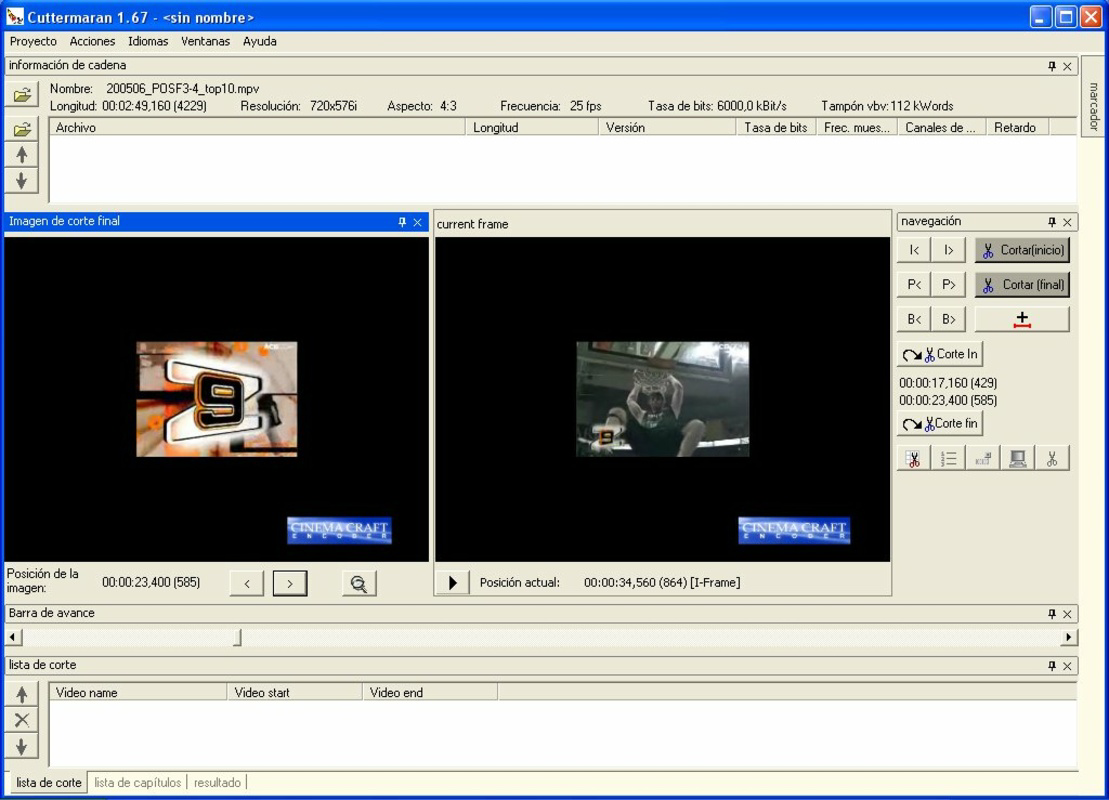Pin the Imagen de corte final panel

click(402, 222)
